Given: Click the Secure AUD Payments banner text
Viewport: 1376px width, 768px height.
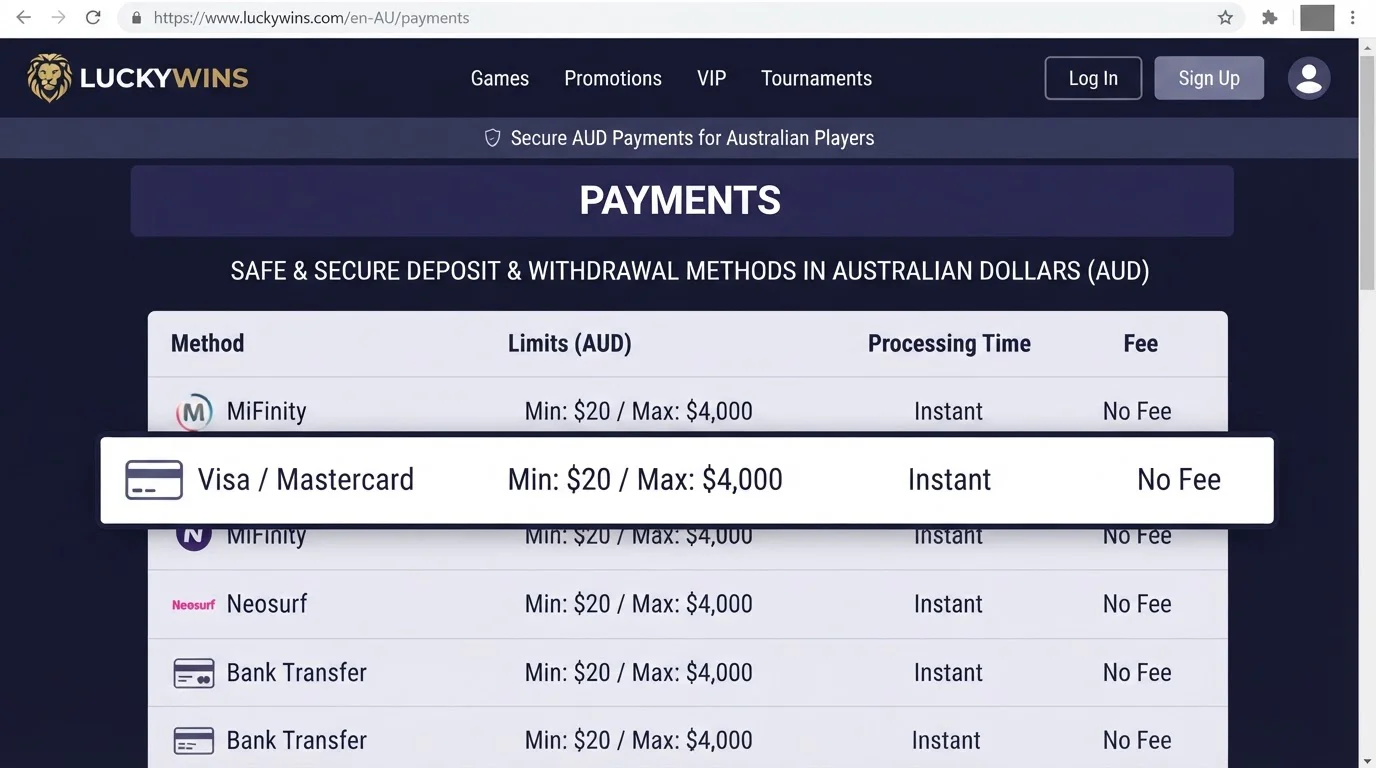Looking at the screenshot, I should tap(692, 138).
